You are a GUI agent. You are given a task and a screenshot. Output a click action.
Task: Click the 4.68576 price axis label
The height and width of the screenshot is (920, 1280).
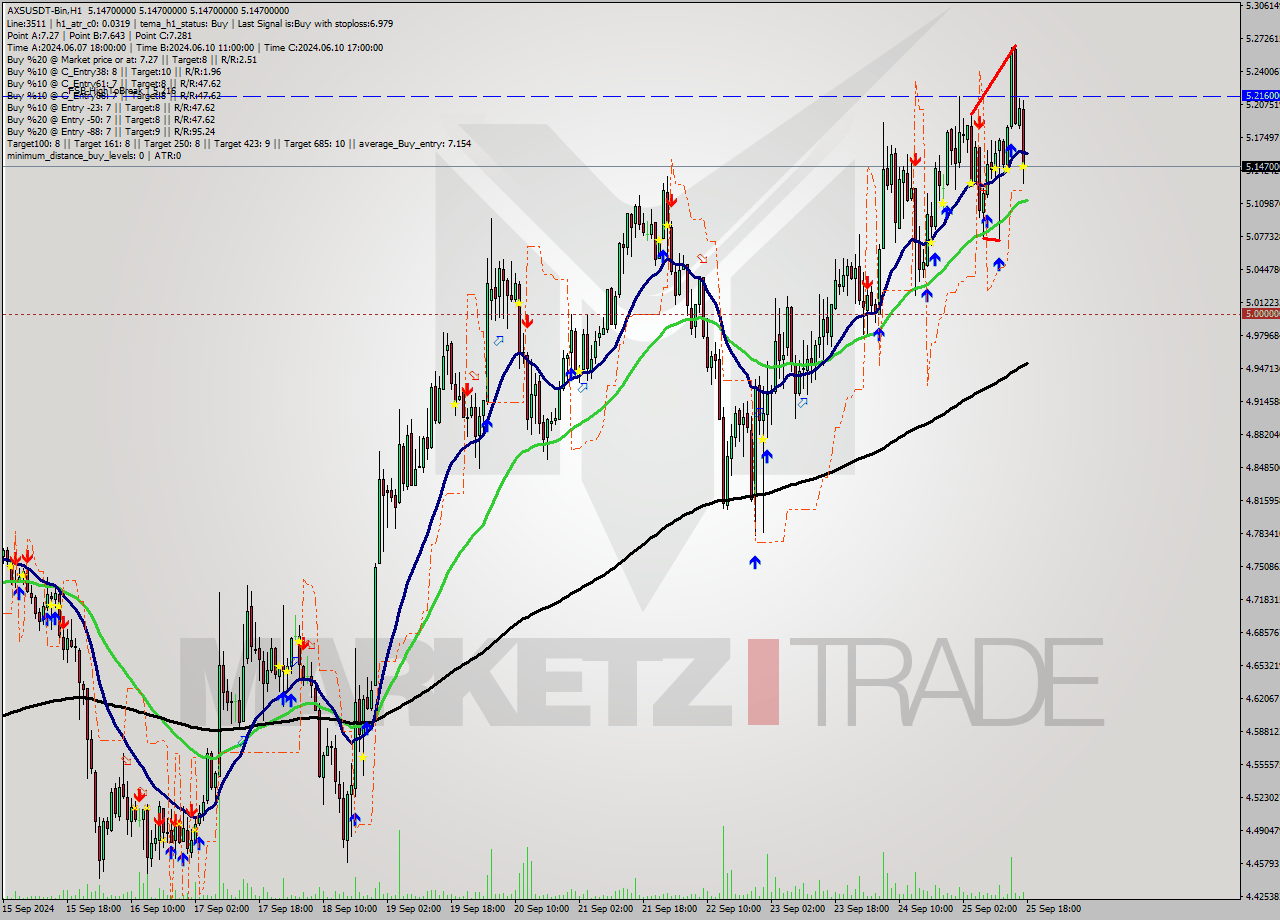(1262, 632)
